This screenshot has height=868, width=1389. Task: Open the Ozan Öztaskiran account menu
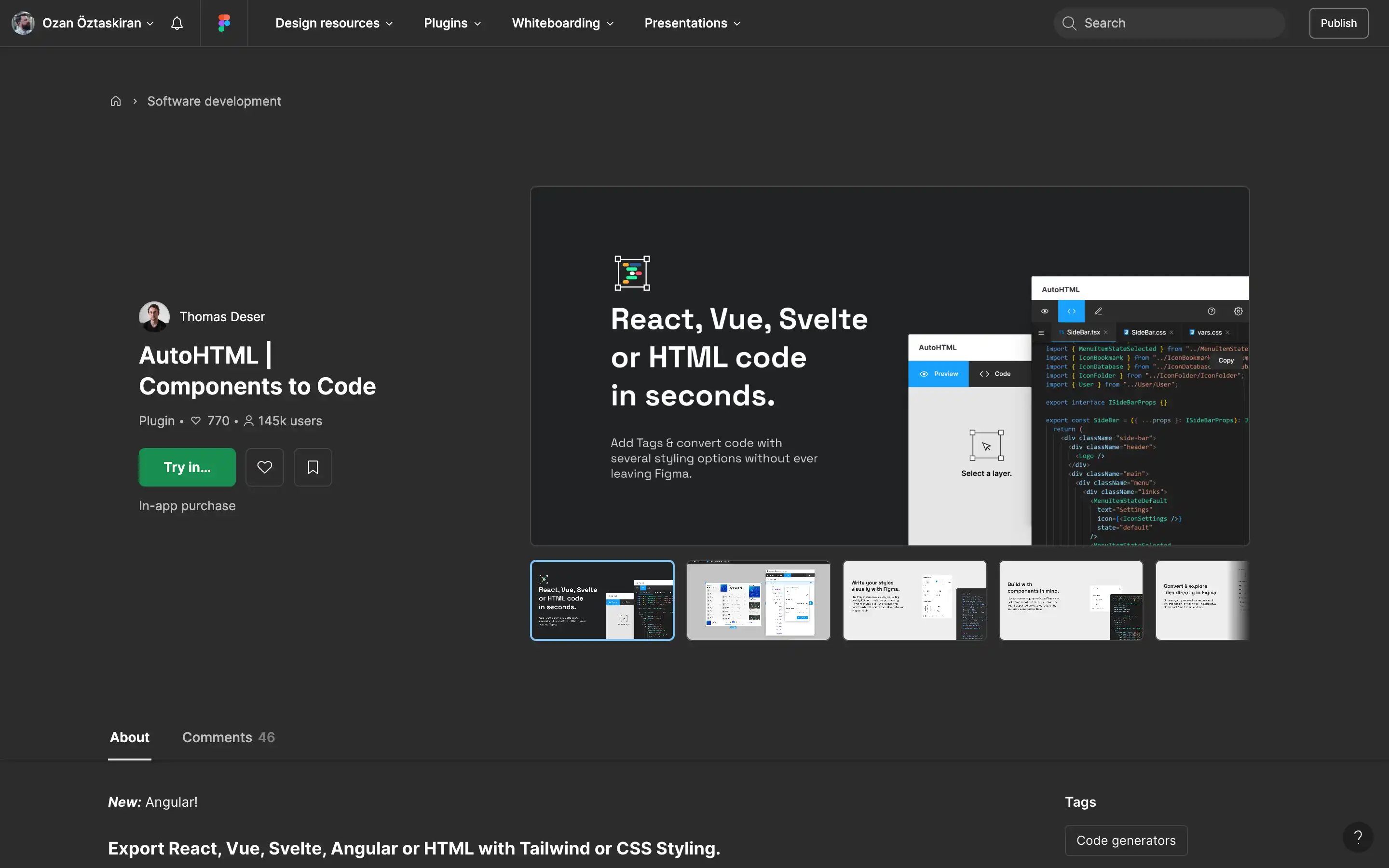(x=83, y=23)
